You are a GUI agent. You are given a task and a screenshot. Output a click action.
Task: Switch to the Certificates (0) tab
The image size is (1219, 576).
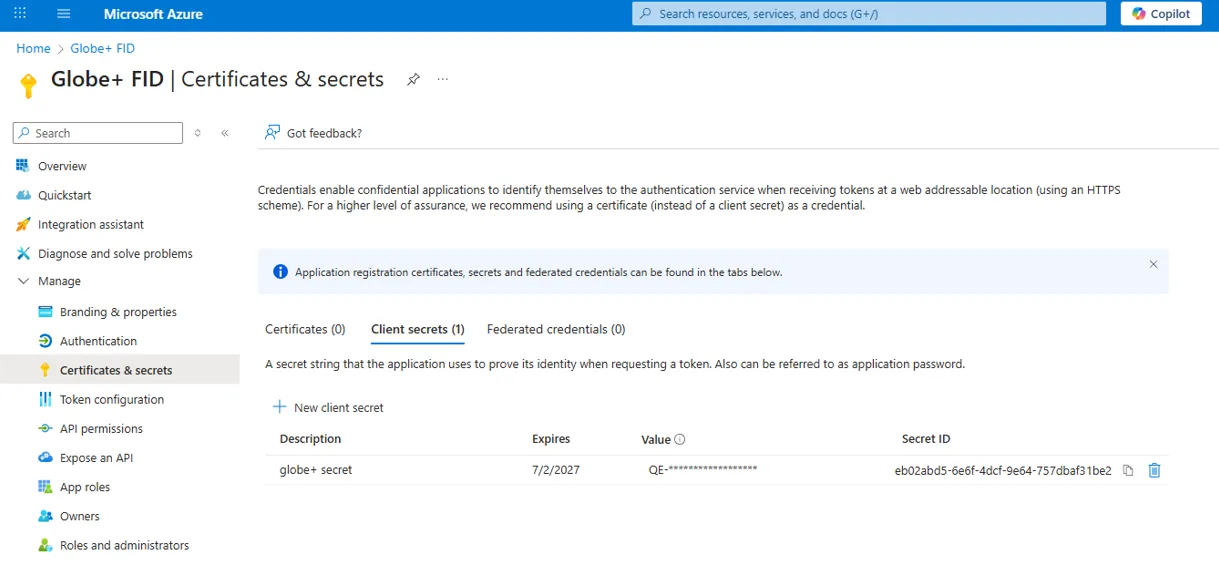tap(305, 329)
